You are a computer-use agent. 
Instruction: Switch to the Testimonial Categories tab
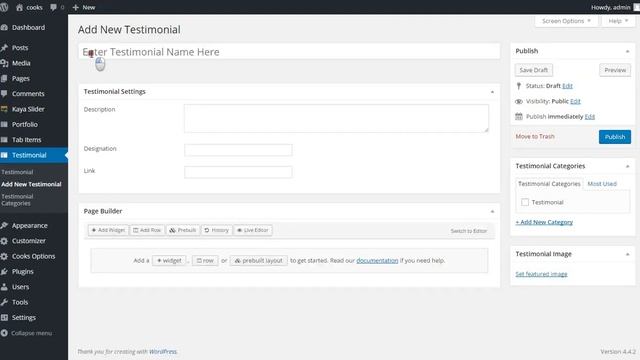pyautogui.click(x=549, y=184)
